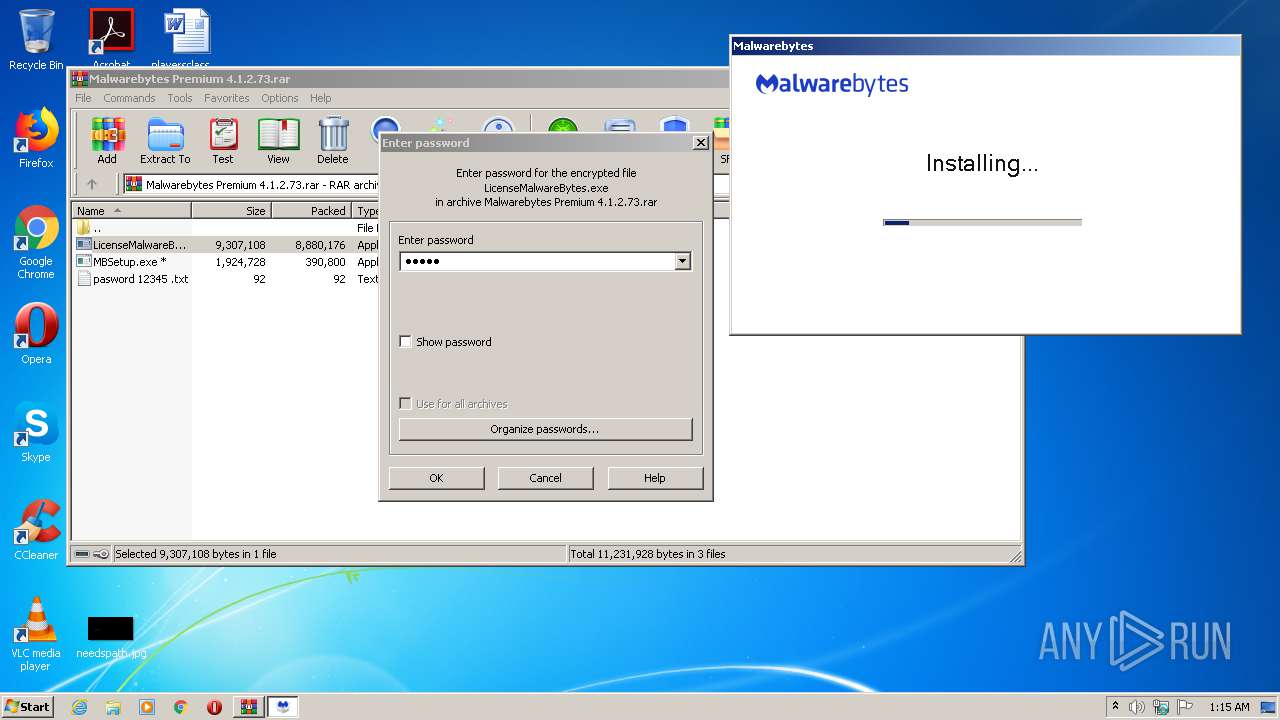
Task: Open Recycle Bin desktop icon
Action: [x=36, y=40]
